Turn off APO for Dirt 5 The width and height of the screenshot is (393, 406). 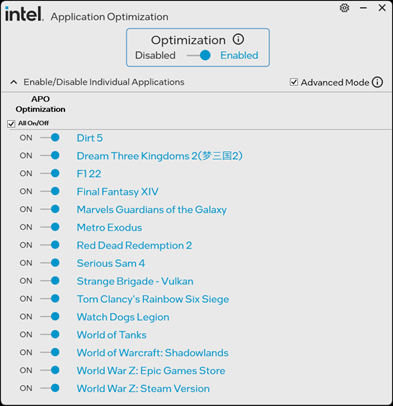pyautogui.click(x=50, y=137)
